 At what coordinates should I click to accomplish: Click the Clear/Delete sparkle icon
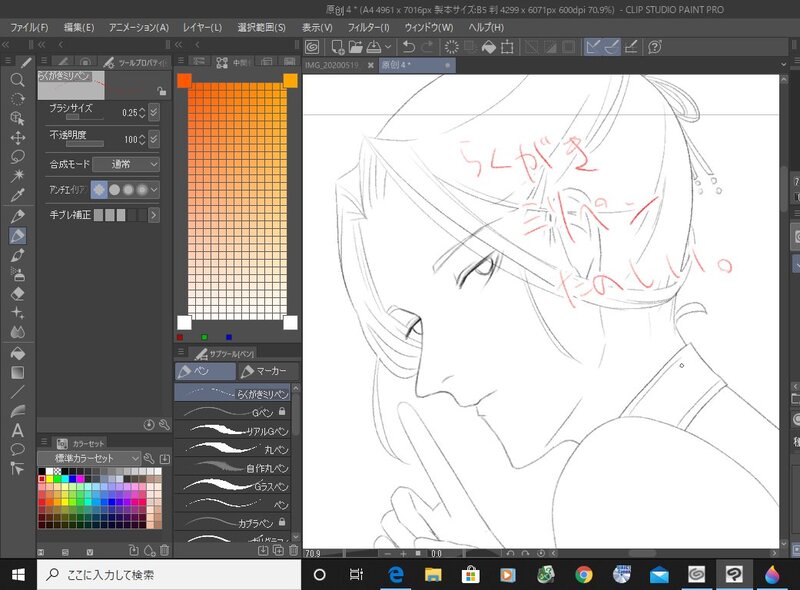coord(452,47)
